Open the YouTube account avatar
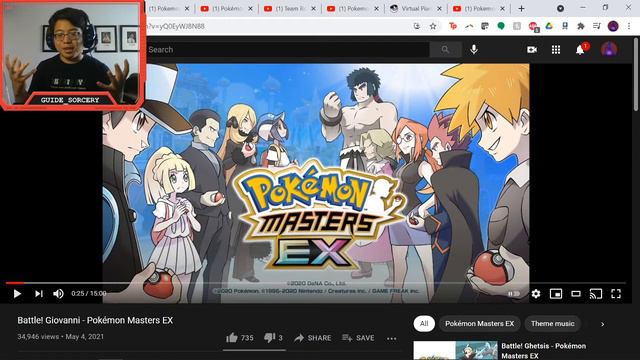 point(609,49)
